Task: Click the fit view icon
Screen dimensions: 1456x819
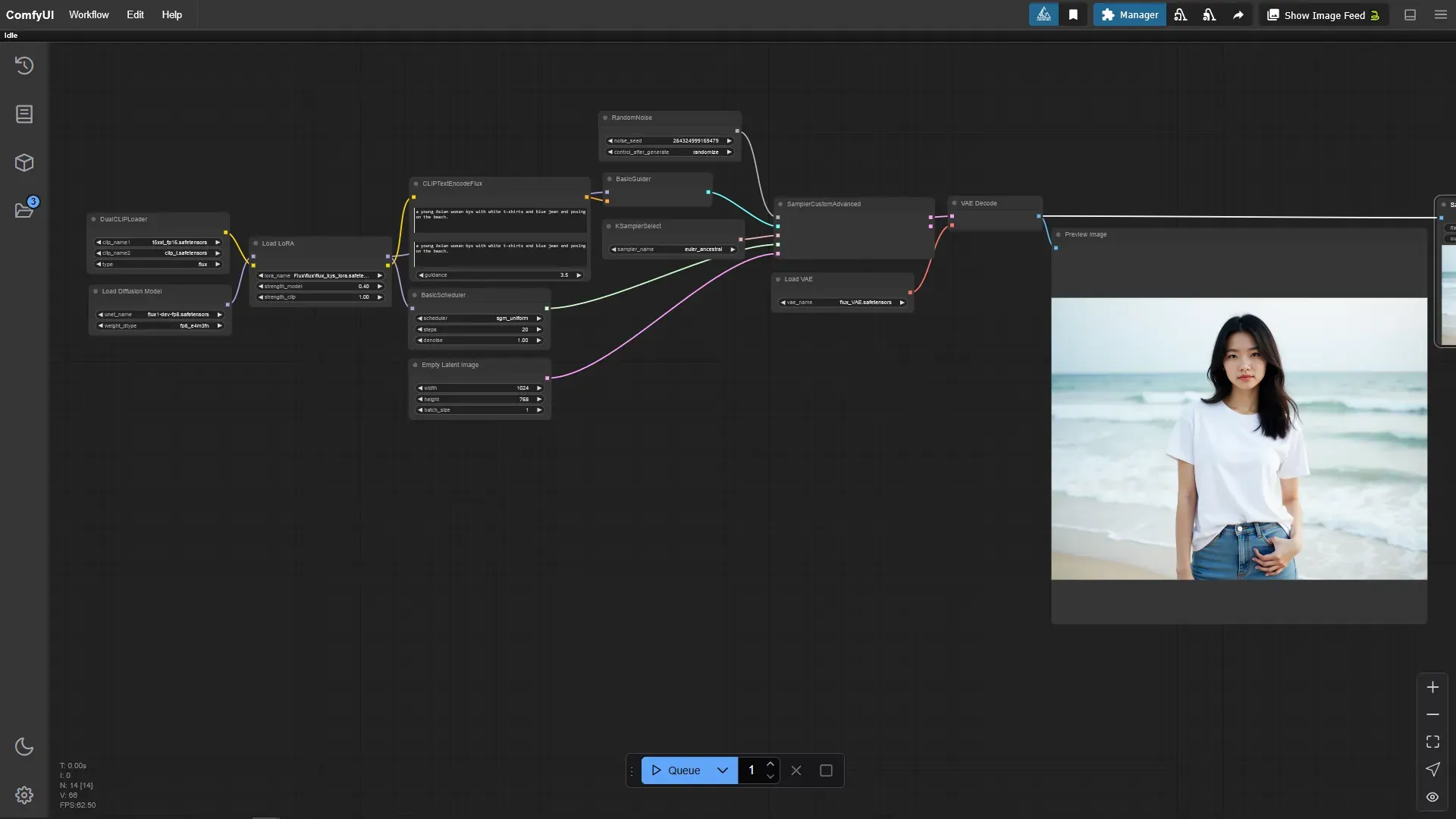Action: (1432, 742)
